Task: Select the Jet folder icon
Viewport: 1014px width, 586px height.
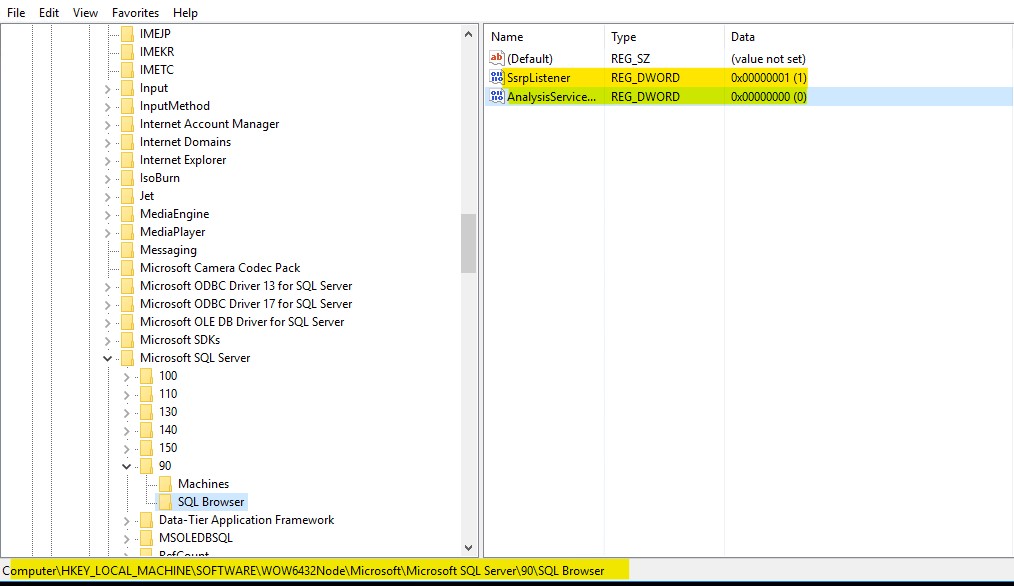Action: pos(127,196)
